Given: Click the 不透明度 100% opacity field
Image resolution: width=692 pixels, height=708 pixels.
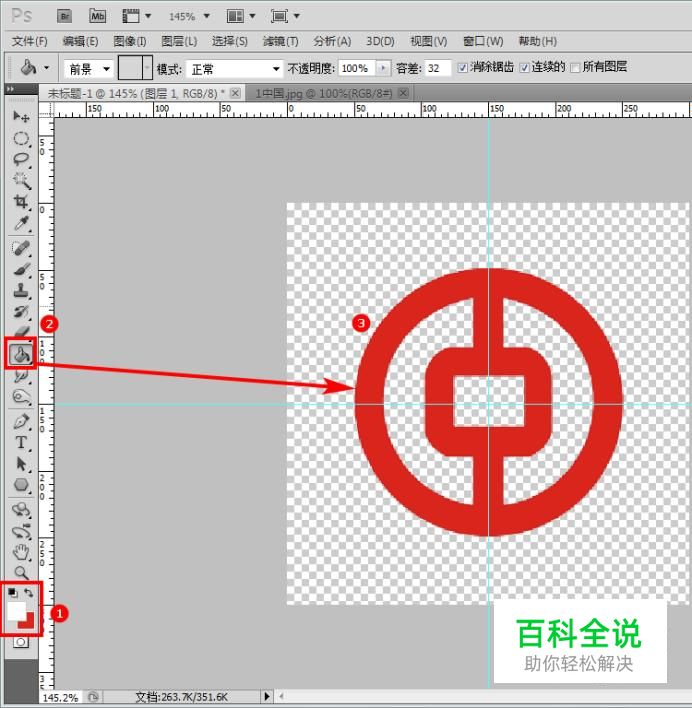Looking at the screenshot, I should 357,68.
